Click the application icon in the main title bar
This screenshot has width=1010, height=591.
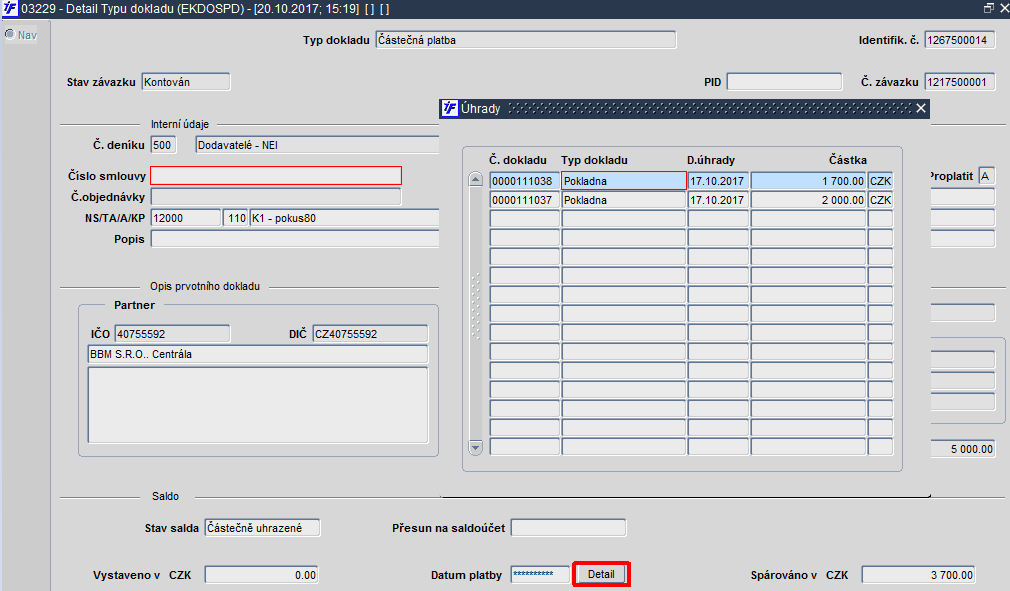coord(10,8)
